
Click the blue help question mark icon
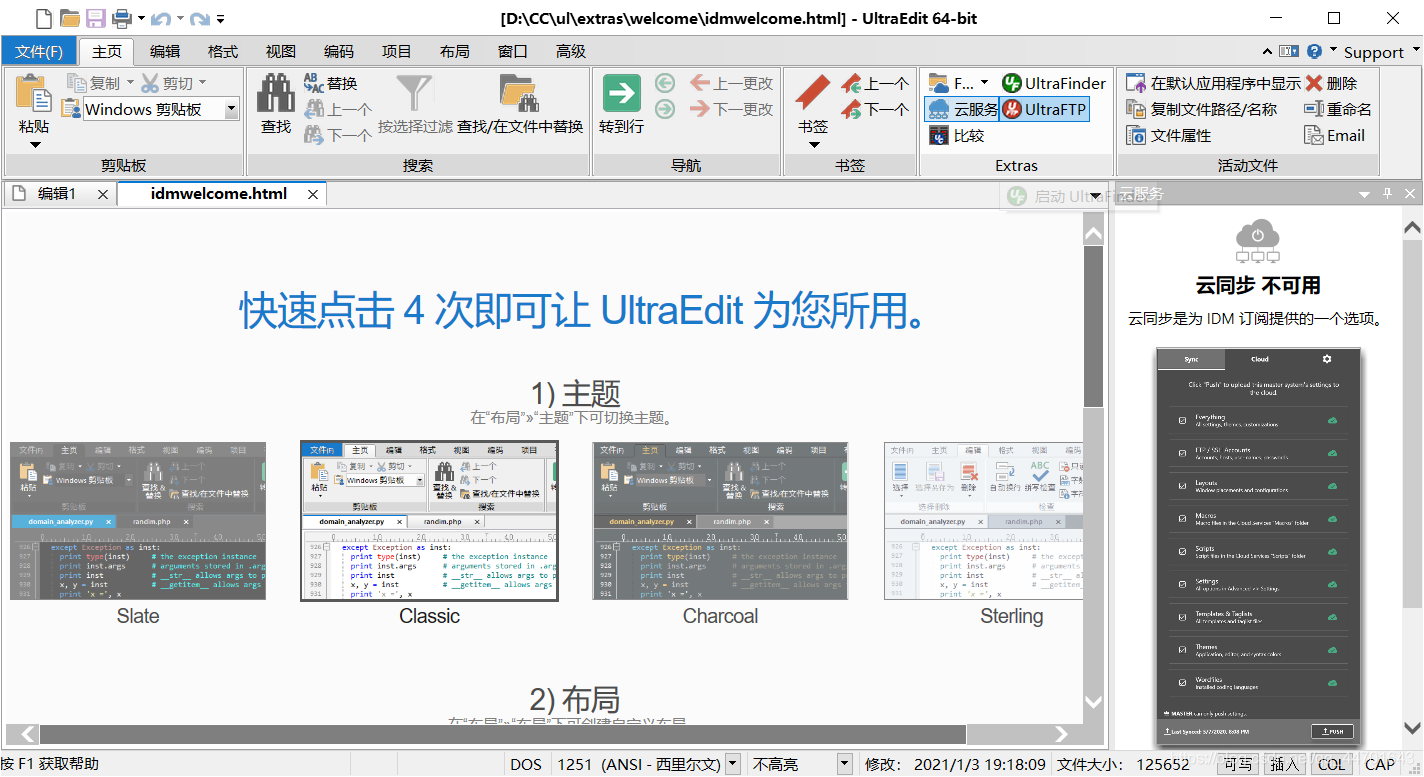coord(1314,51)
